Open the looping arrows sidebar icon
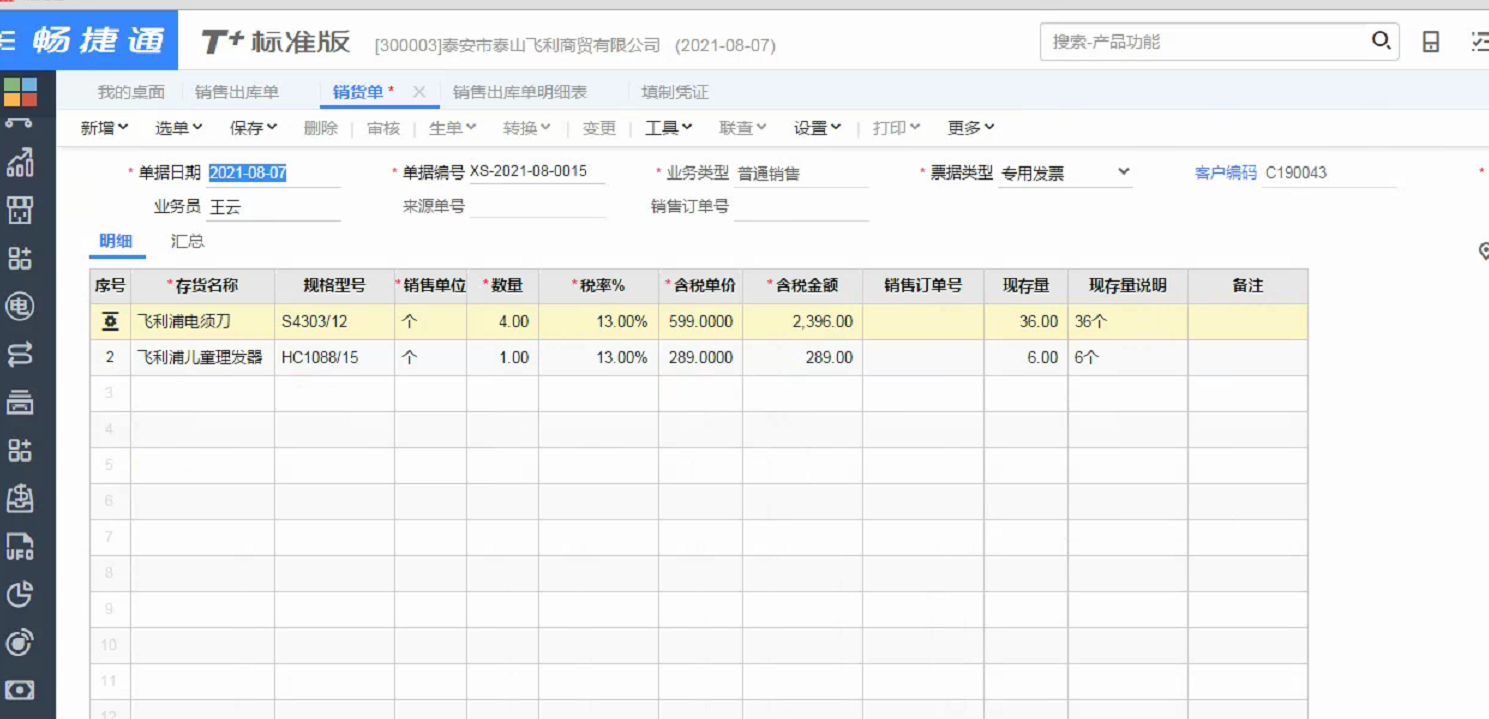 tap(20, 354)
